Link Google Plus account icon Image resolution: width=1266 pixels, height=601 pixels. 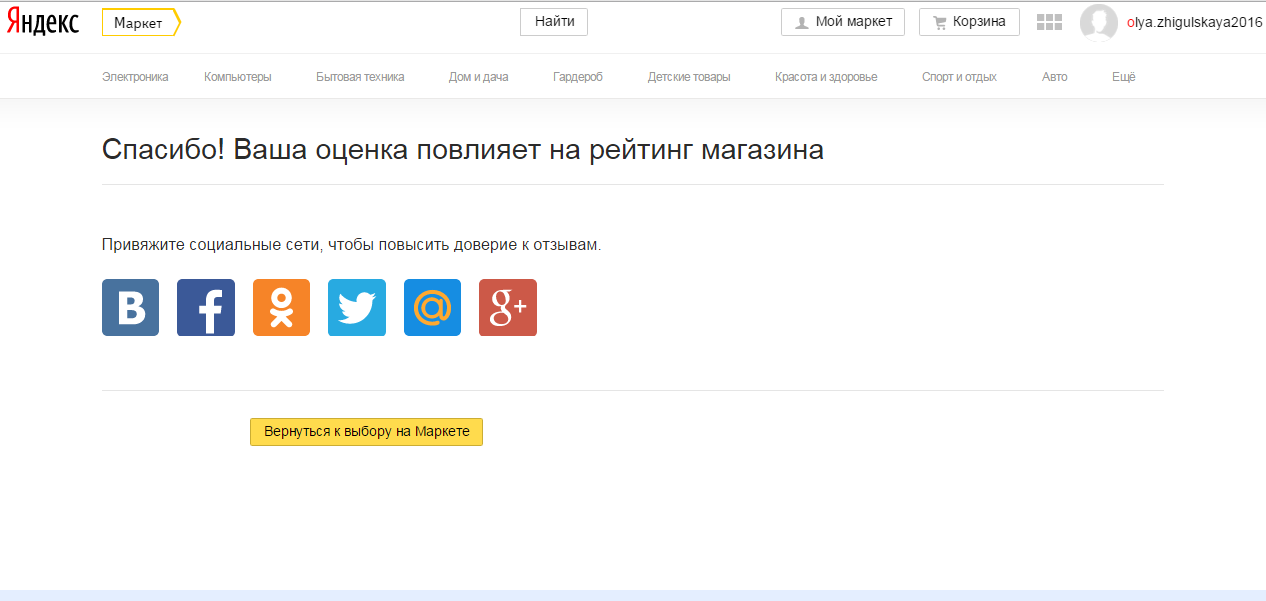(508, 307)
